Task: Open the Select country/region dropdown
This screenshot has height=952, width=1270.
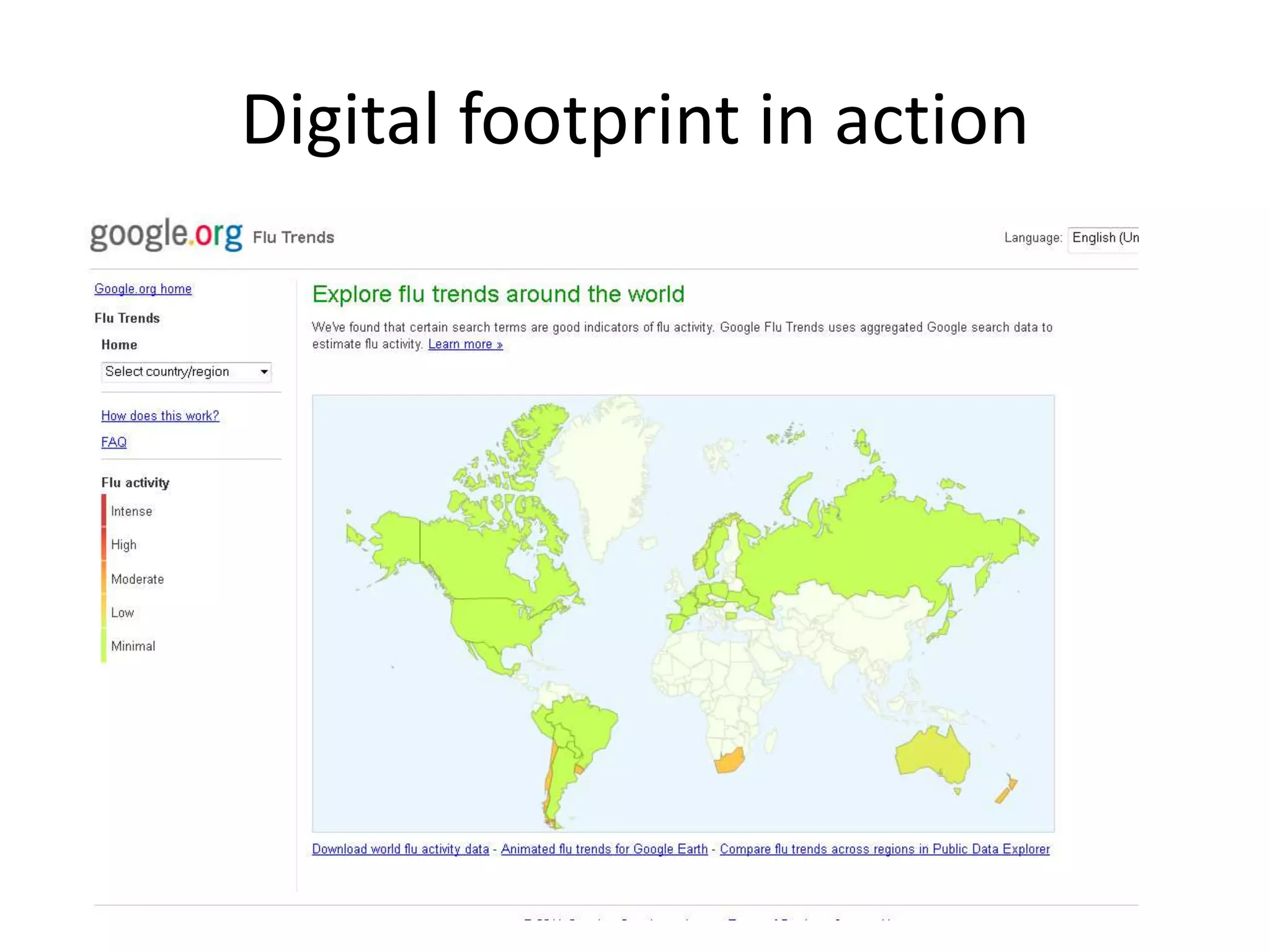Action: tap(187, 372)
